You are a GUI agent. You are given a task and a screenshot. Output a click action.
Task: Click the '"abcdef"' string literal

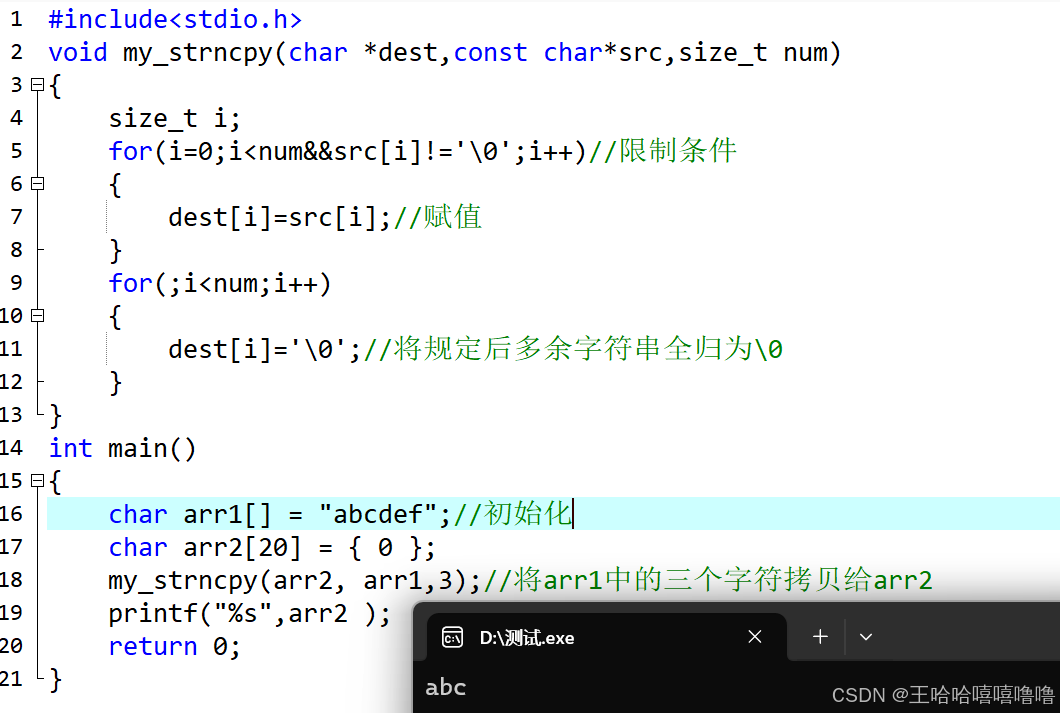click(x=379, y=515)
